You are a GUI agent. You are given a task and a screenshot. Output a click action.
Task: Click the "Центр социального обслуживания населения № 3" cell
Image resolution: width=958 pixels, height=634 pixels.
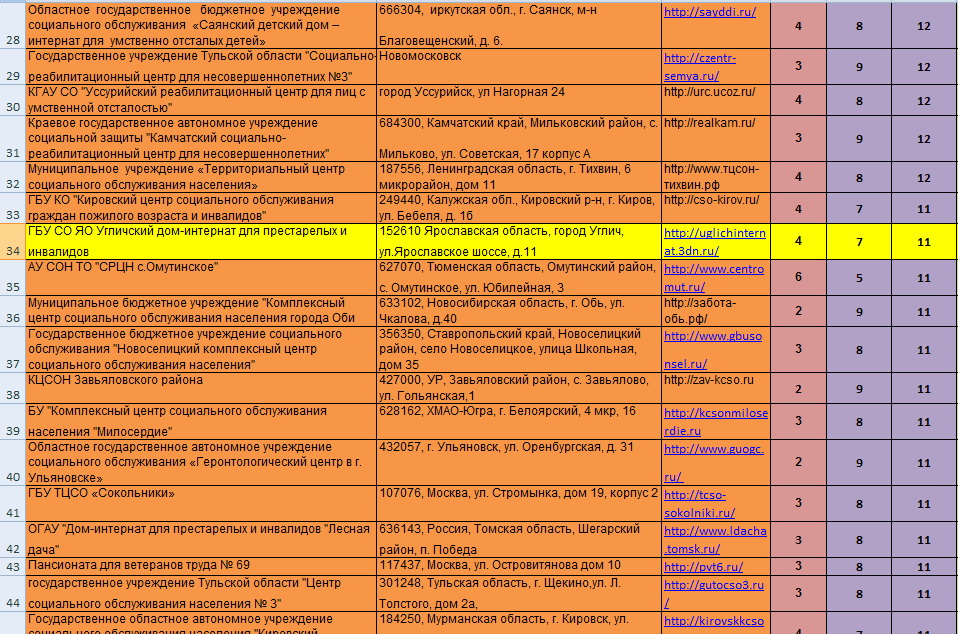201,593
